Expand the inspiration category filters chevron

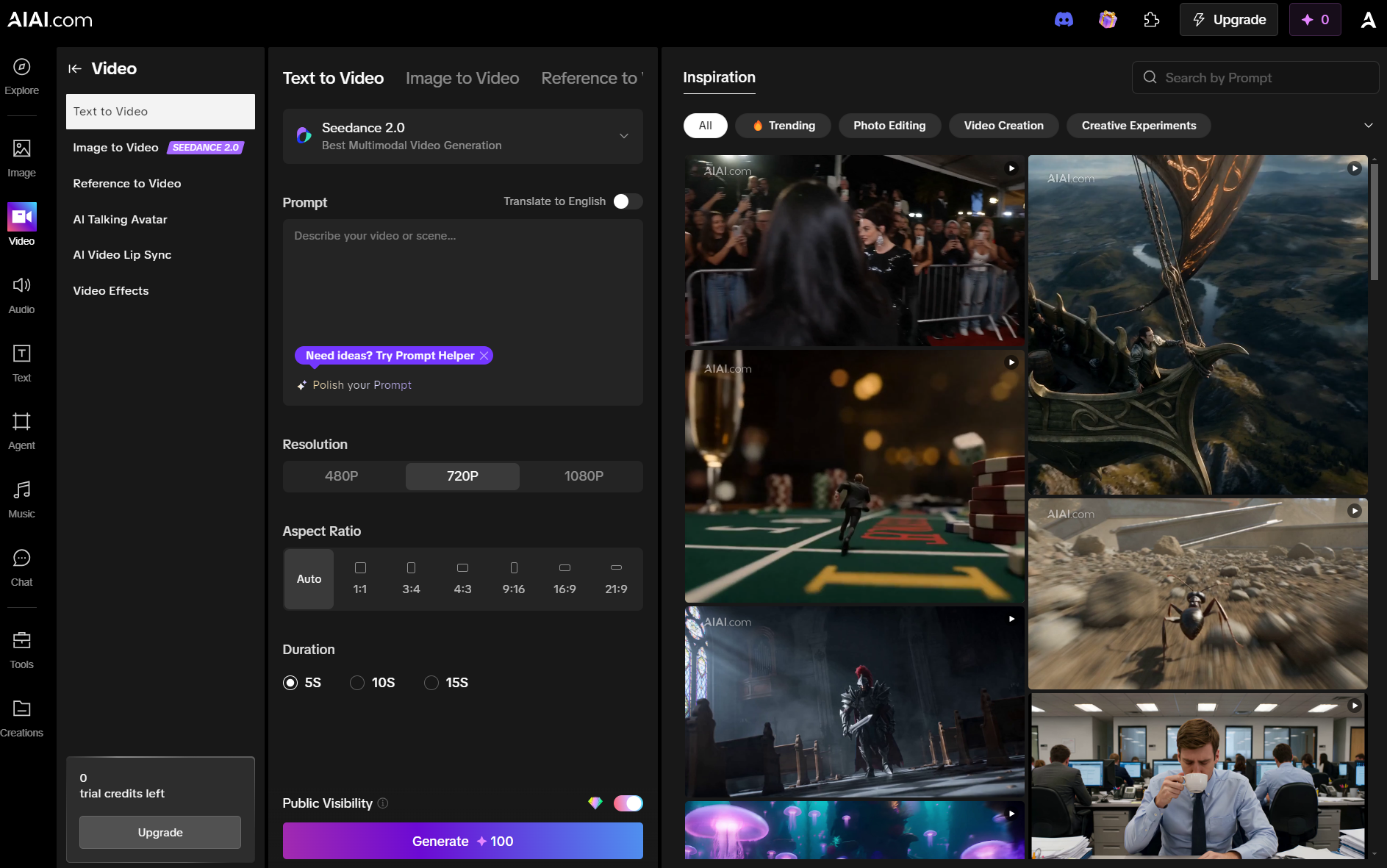(x=1368, y=126)
